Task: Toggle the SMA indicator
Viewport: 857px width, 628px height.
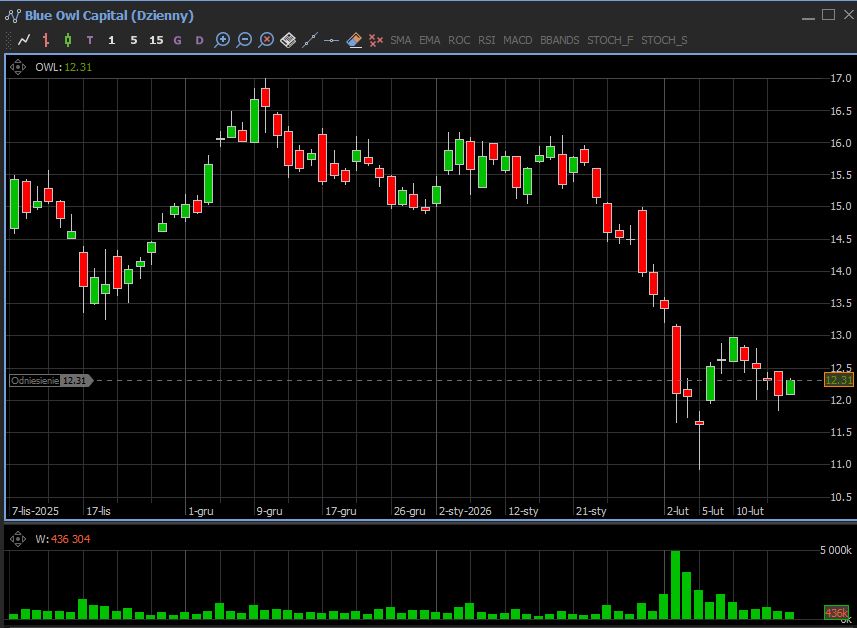Action: click(401, 40)
